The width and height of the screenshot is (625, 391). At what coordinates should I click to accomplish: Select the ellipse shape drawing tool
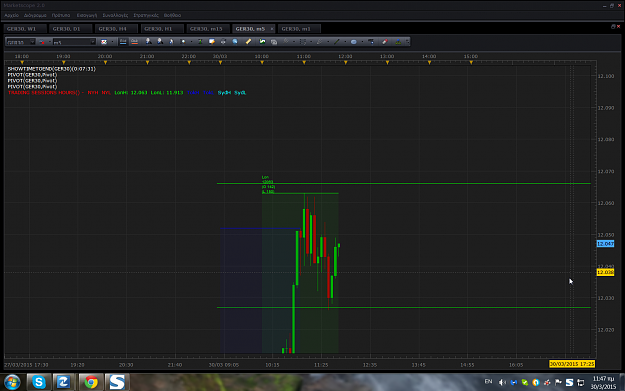[x=354, y=41]
